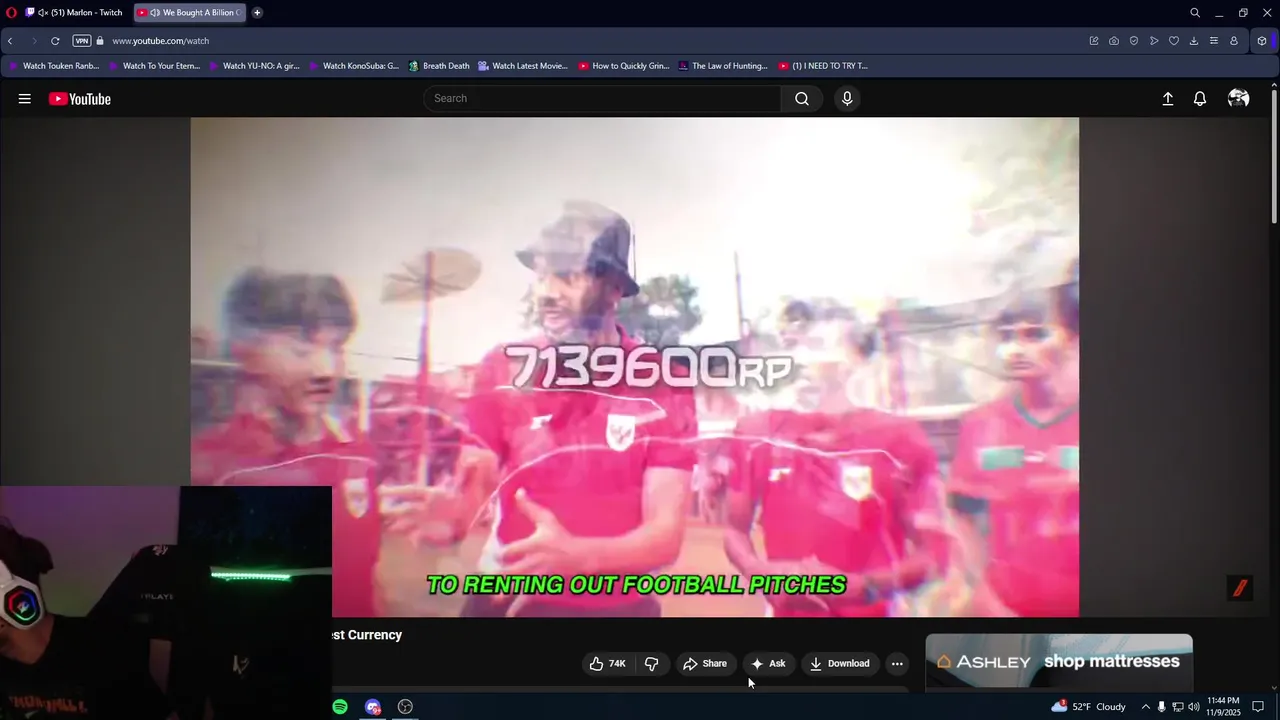Image resolution: width=1280 pixels, height=720 pixels.
Task: Open The Law of Hunting... bookmark
Action: click(x=723, y=66)
